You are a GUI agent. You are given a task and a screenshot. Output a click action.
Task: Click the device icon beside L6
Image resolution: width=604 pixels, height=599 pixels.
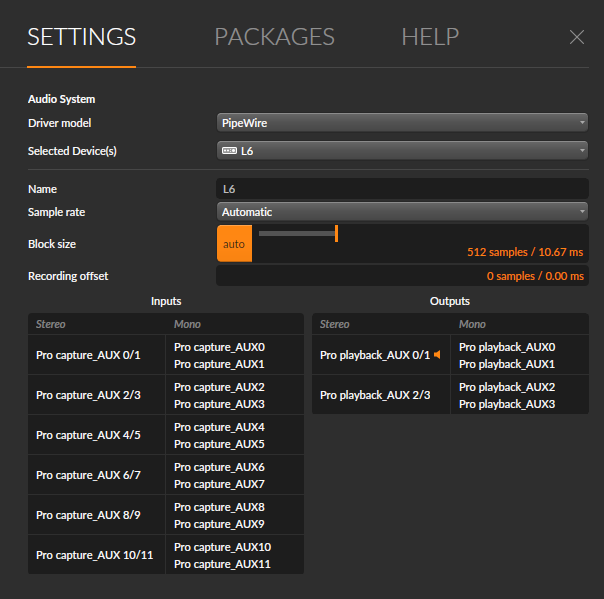coord(229,151)
